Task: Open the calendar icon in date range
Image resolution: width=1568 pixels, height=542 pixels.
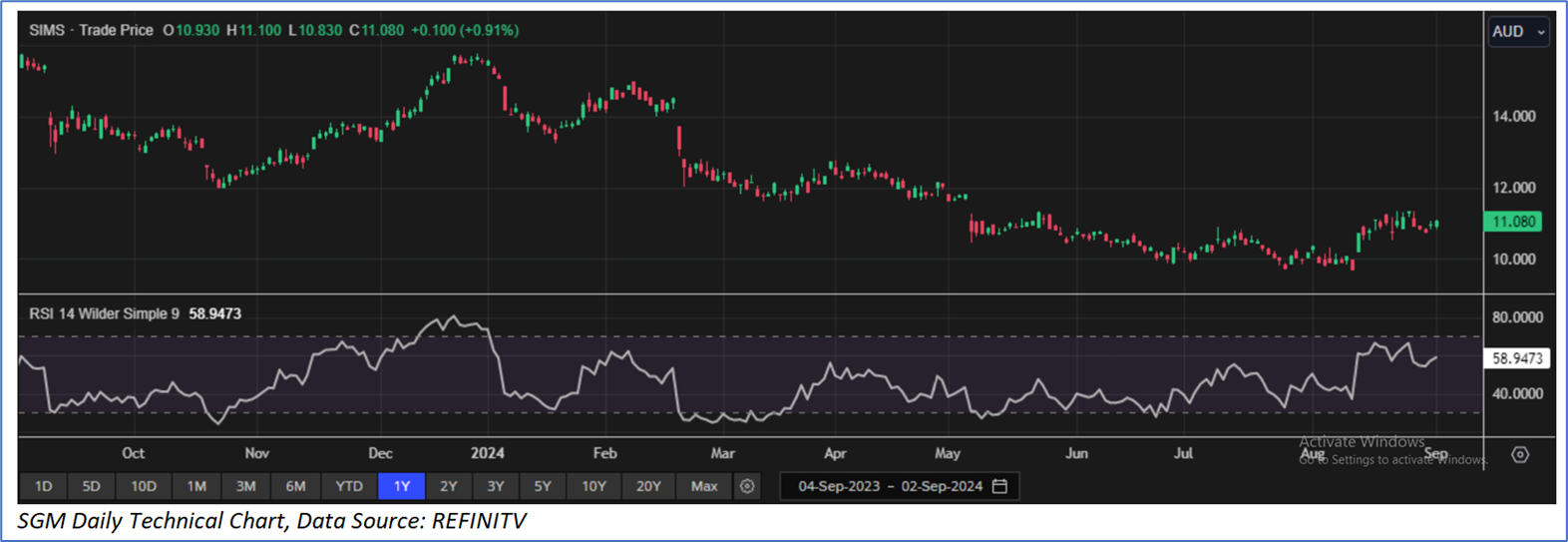Action: pos(1000,486)
